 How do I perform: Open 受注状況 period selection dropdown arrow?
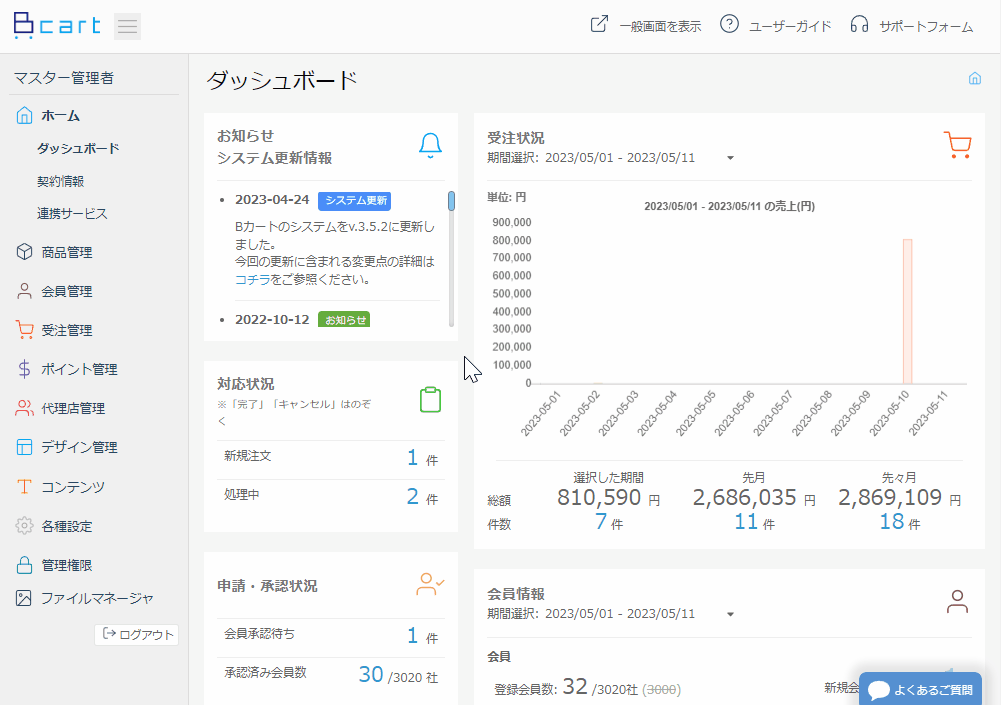[730, 158]
